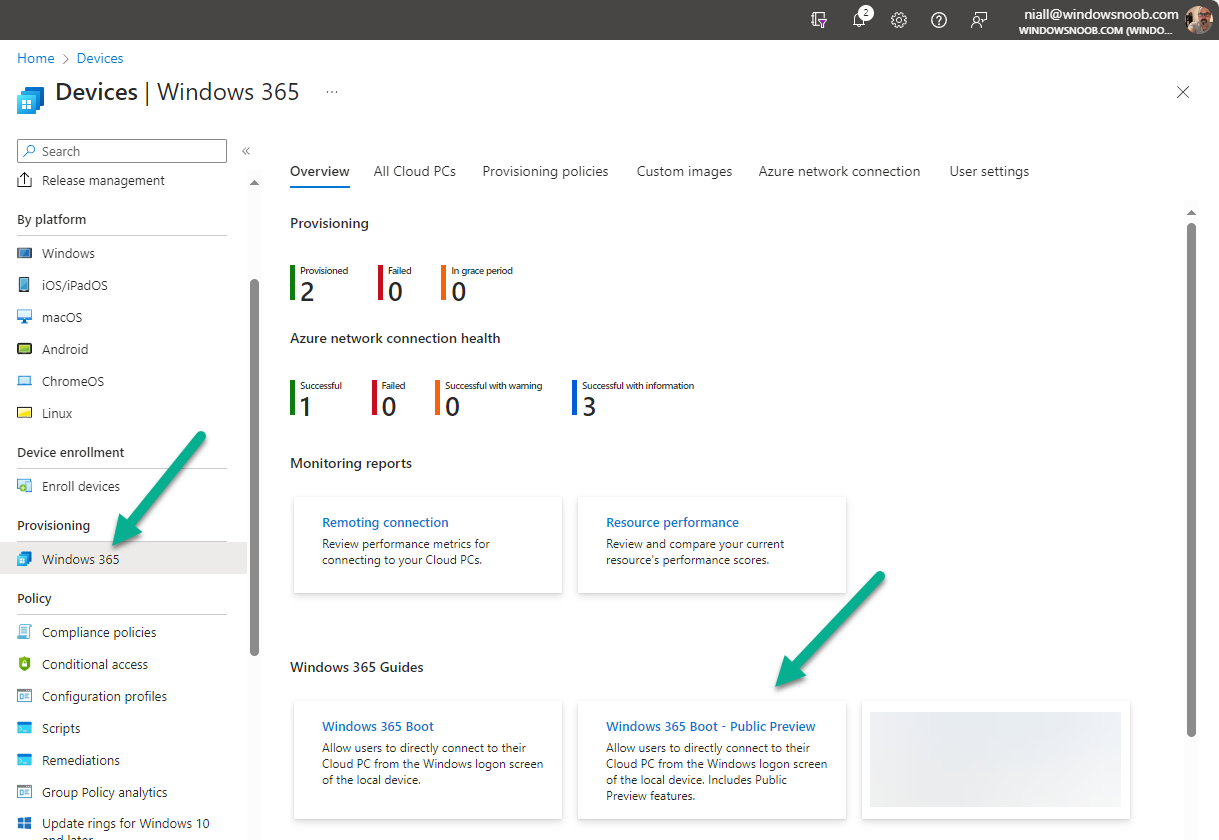1219x840 pixels.
Task: Select Conditional access in the sidebar
Action: (95, 664)
